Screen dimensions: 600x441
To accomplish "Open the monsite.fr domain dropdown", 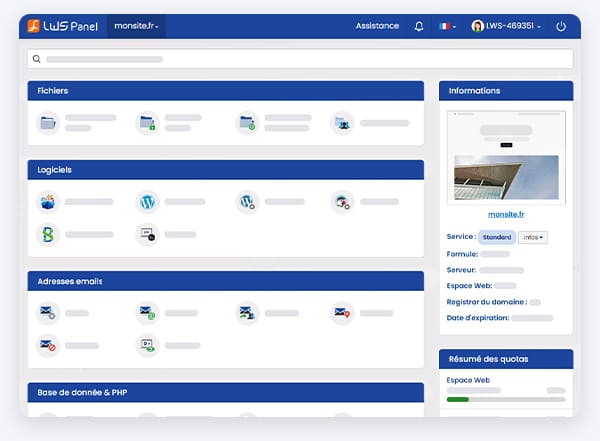I will [137, 26].
